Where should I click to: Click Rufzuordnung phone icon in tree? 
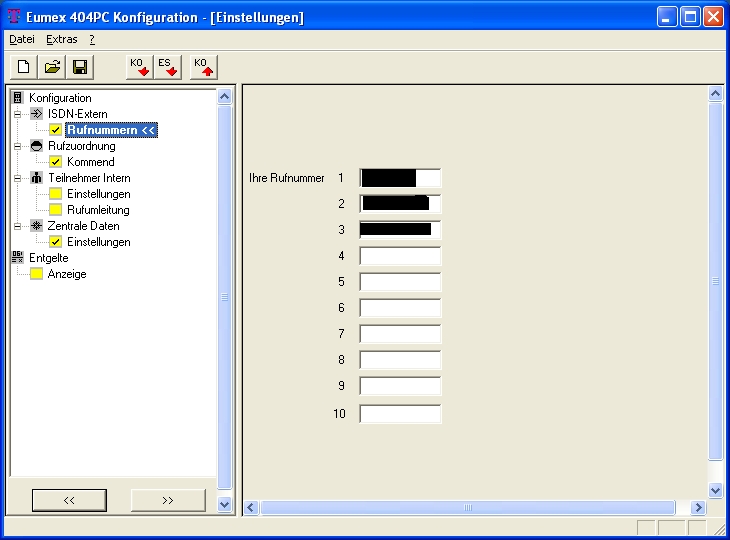point(36,146)
